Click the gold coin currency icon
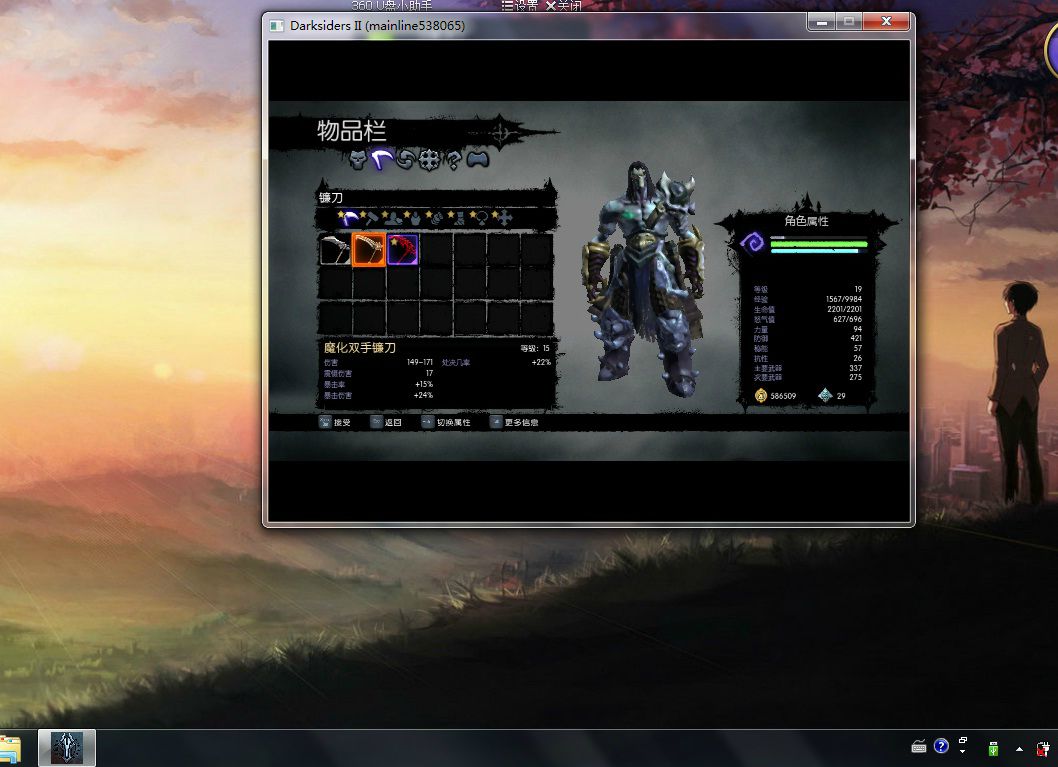Image resolution: width=1058 pixels, height=767 pixels. [x=760, y=395]
